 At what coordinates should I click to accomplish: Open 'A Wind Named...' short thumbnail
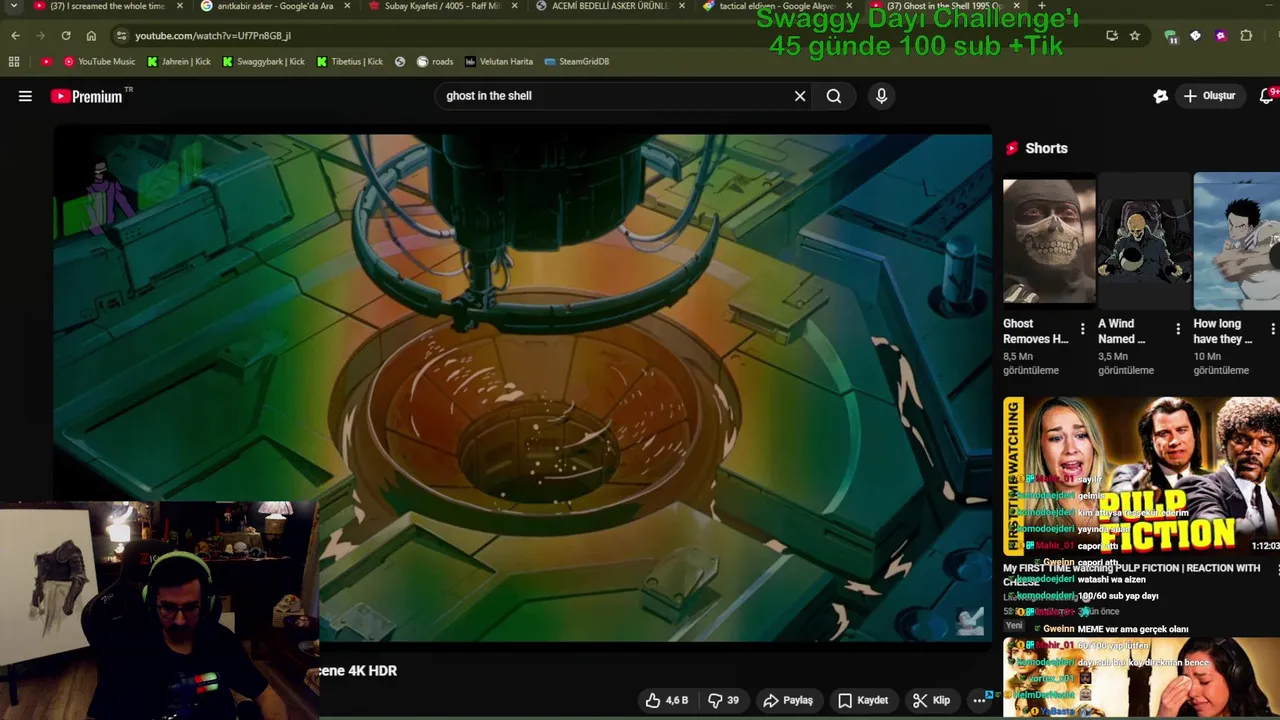coord(1144,241)
